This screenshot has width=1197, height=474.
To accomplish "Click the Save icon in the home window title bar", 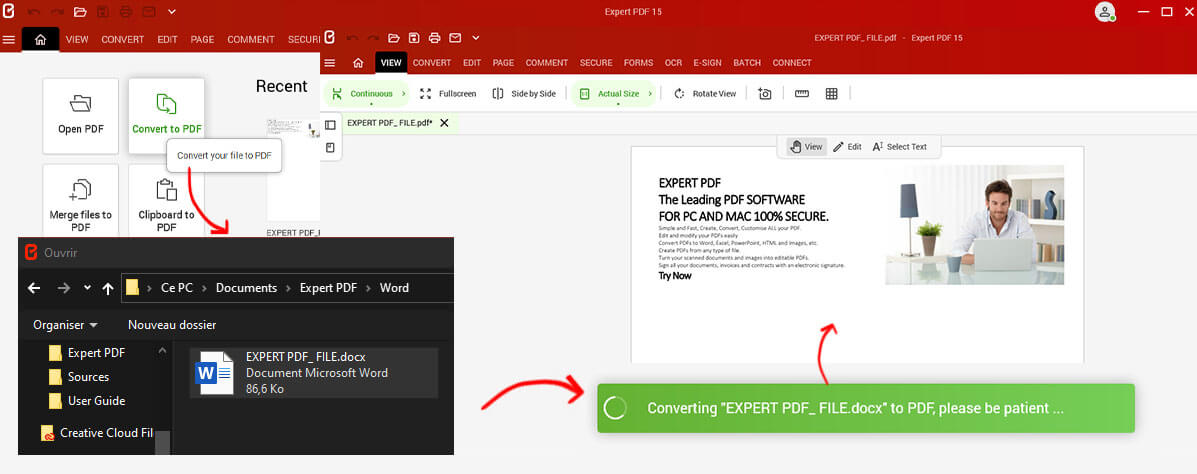I will pyautogui.click(x=103, y=12).
